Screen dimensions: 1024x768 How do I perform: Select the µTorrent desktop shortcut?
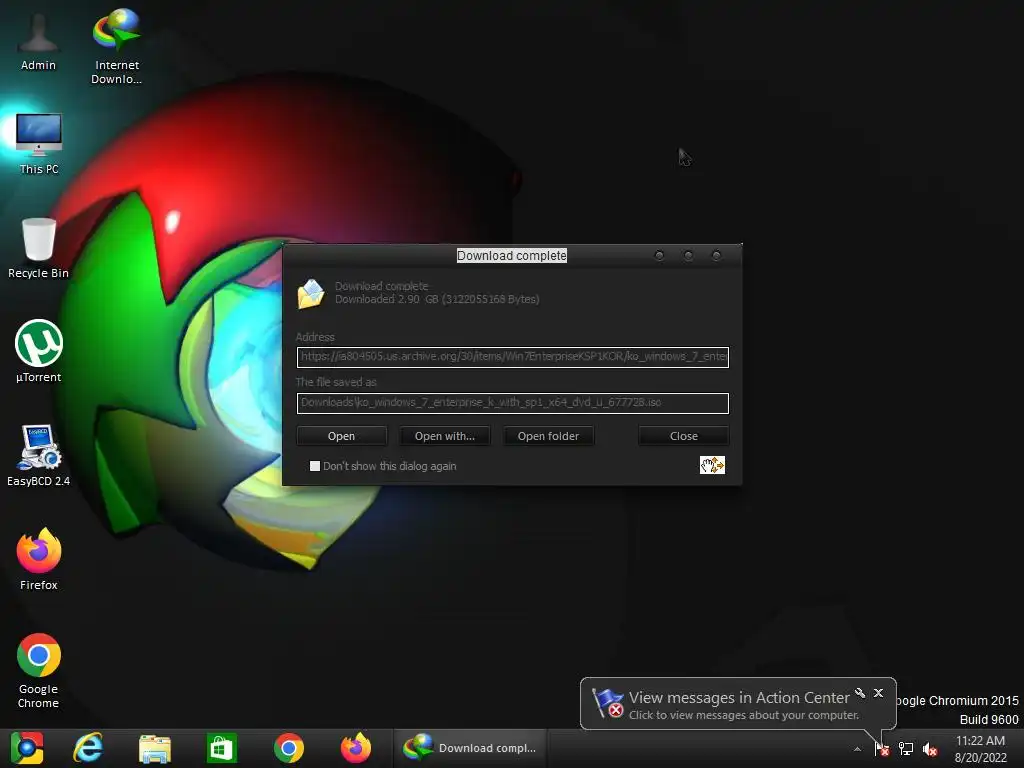pos(39,351)
